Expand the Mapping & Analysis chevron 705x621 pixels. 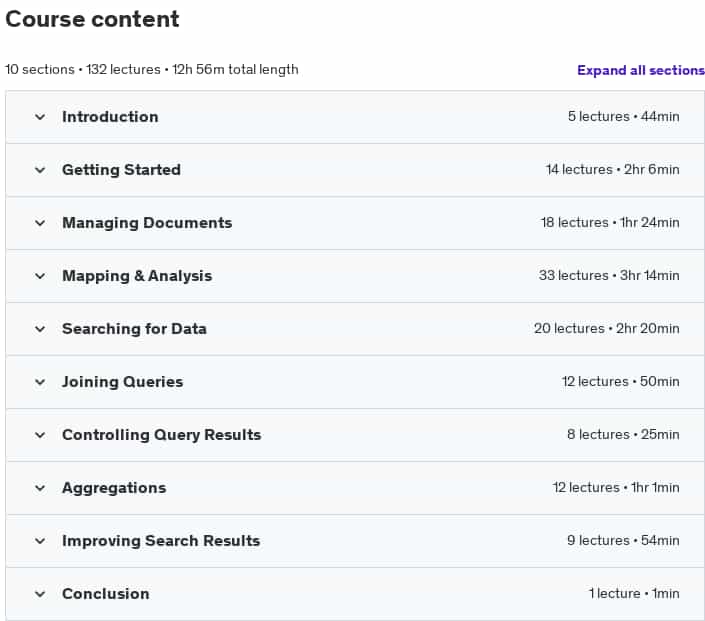click(x=40, y=276)
